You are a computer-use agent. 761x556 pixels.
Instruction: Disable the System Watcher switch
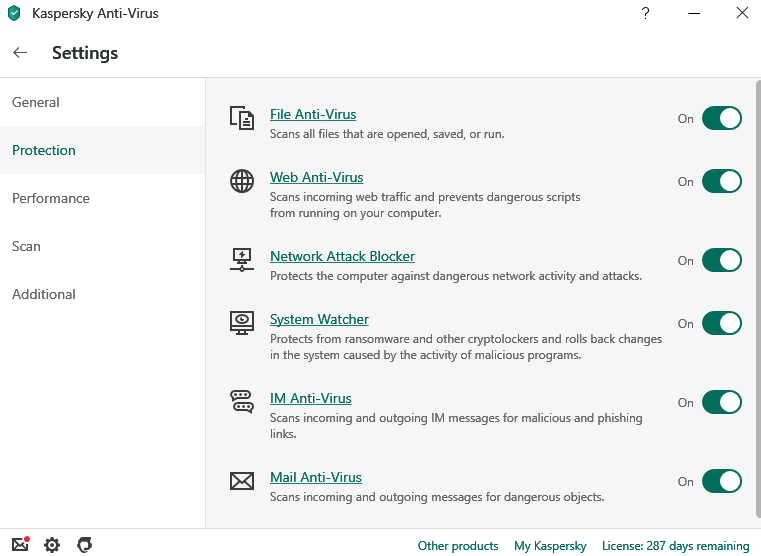722,324
